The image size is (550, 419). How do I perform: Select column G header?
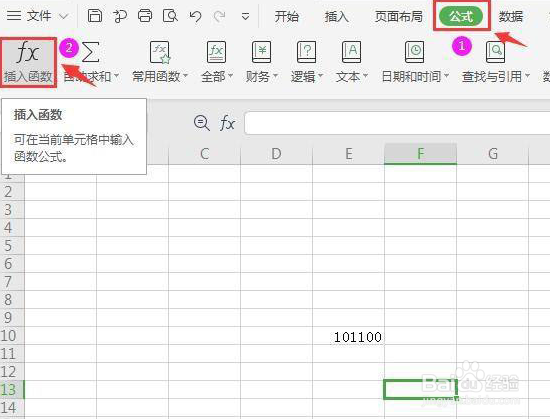(x=493, y=154)
